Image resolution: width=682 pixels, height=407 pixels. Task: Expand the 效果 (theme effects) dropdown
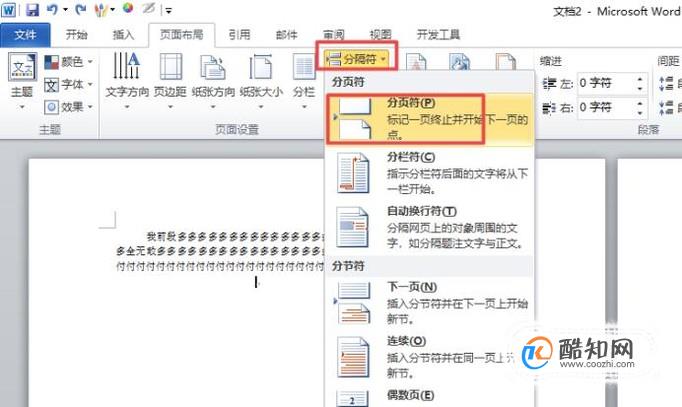coord(69,107)
